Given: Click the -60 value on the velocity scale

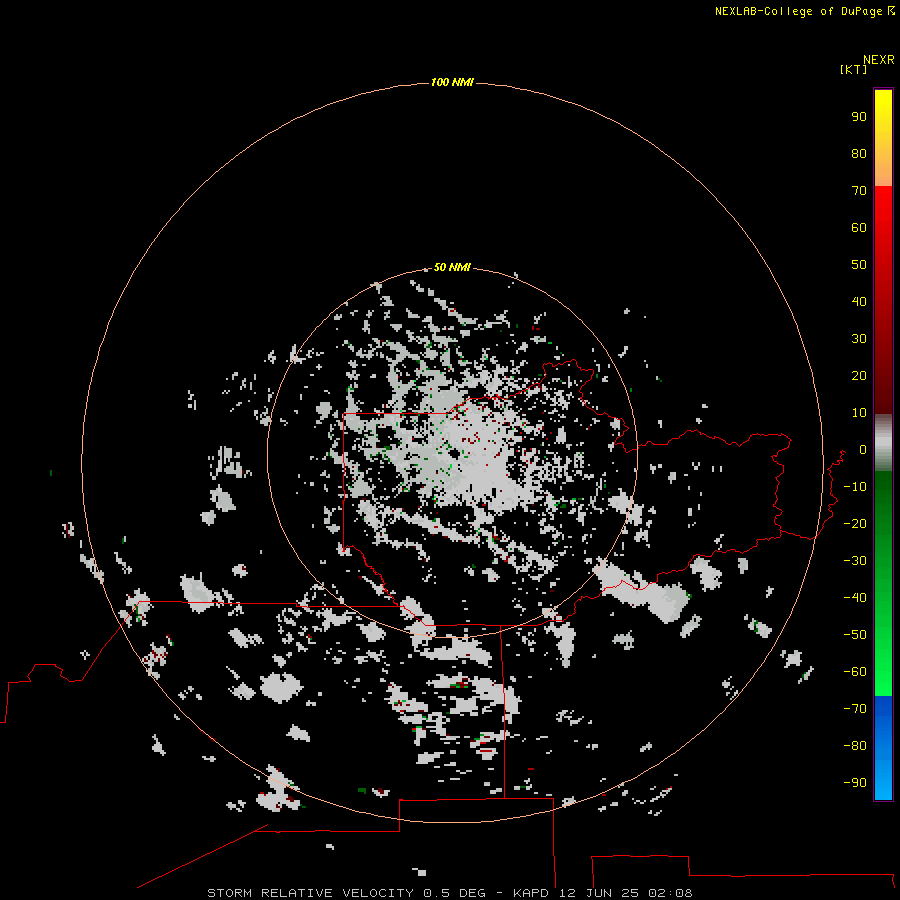Looking at the screenshot, I should [x=855, y=672].
